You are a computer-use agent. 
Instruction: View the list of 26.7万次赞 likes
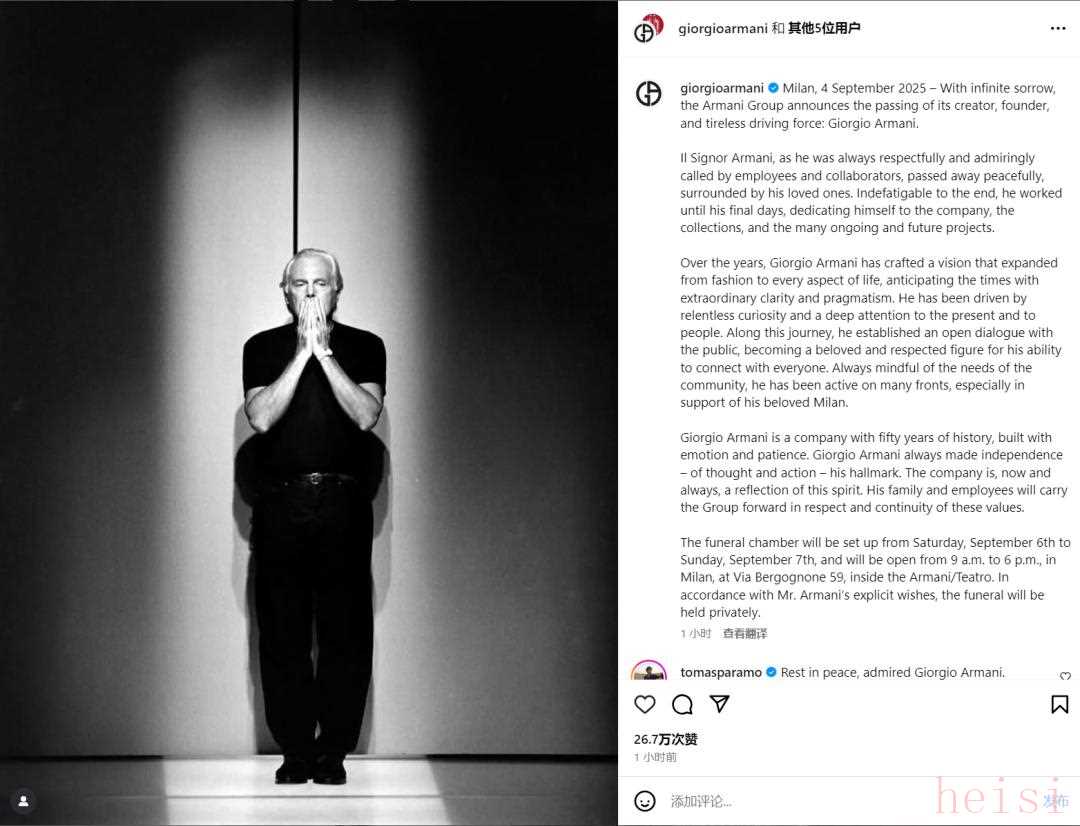(x=665, y=739)
